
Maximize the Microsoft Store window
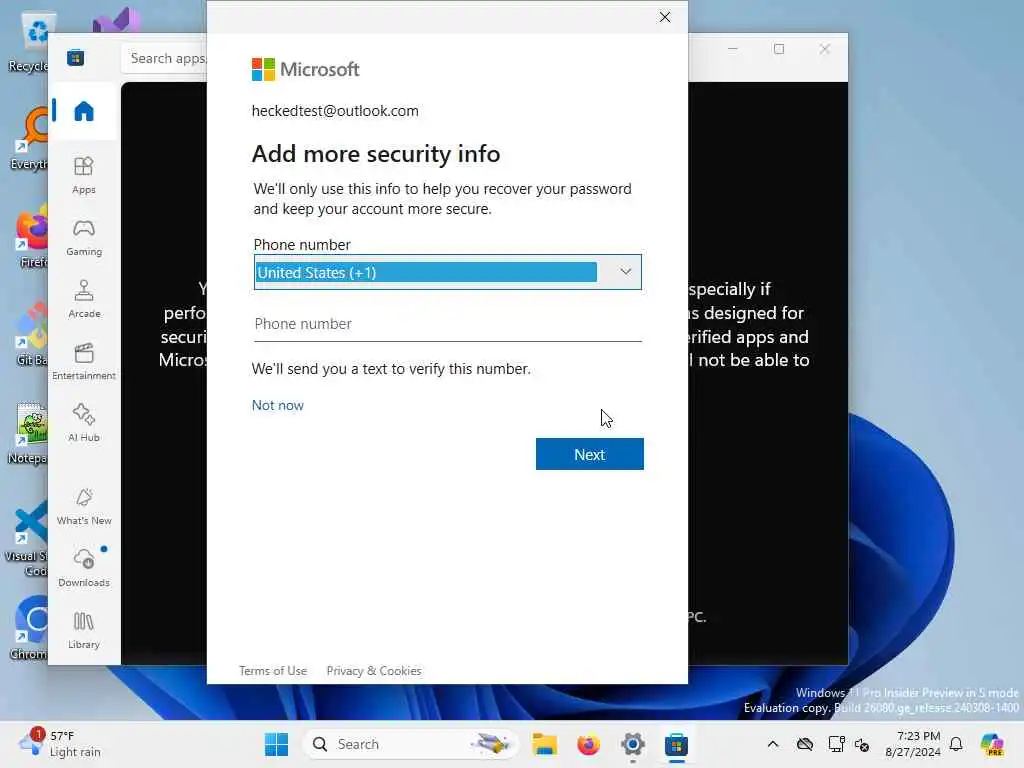[x=778, y=49]
